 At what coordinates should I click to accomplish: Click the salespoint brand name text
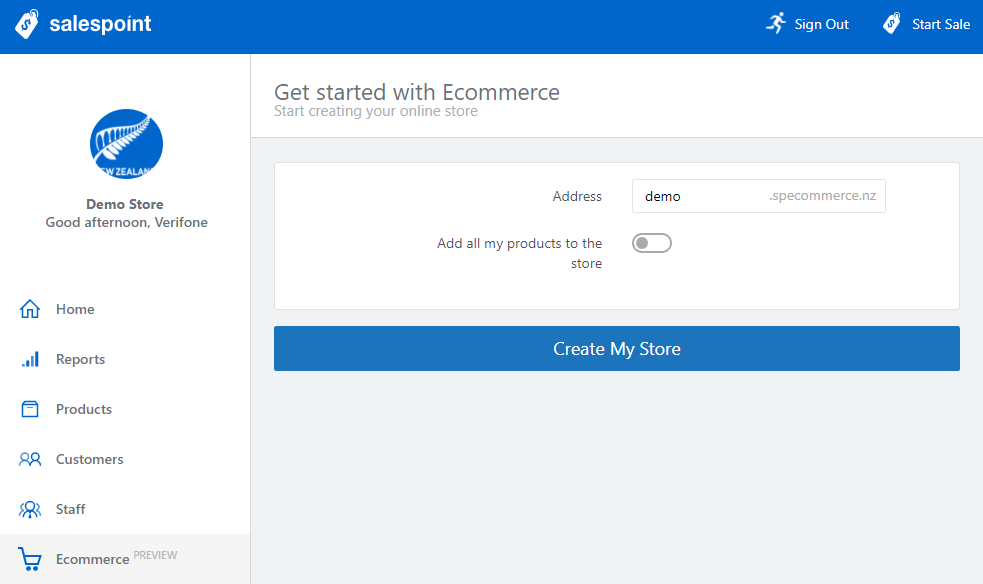100,24
